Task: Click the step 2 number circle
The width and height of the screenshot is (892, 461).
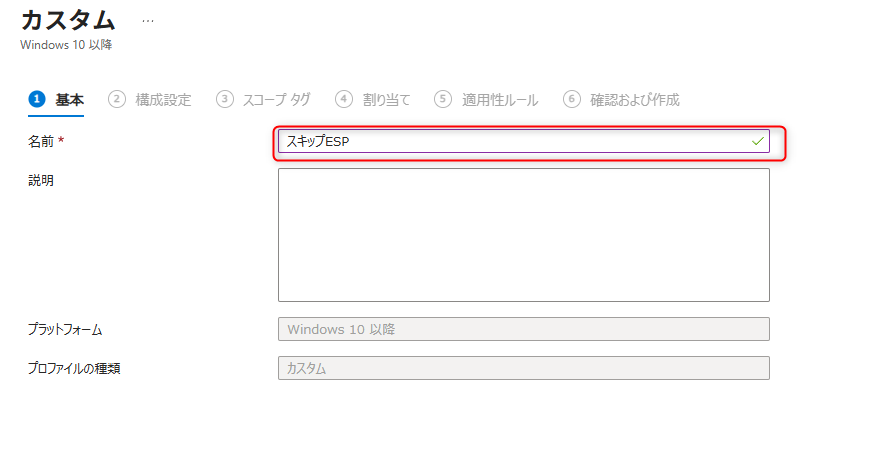Action: (118, 99)
